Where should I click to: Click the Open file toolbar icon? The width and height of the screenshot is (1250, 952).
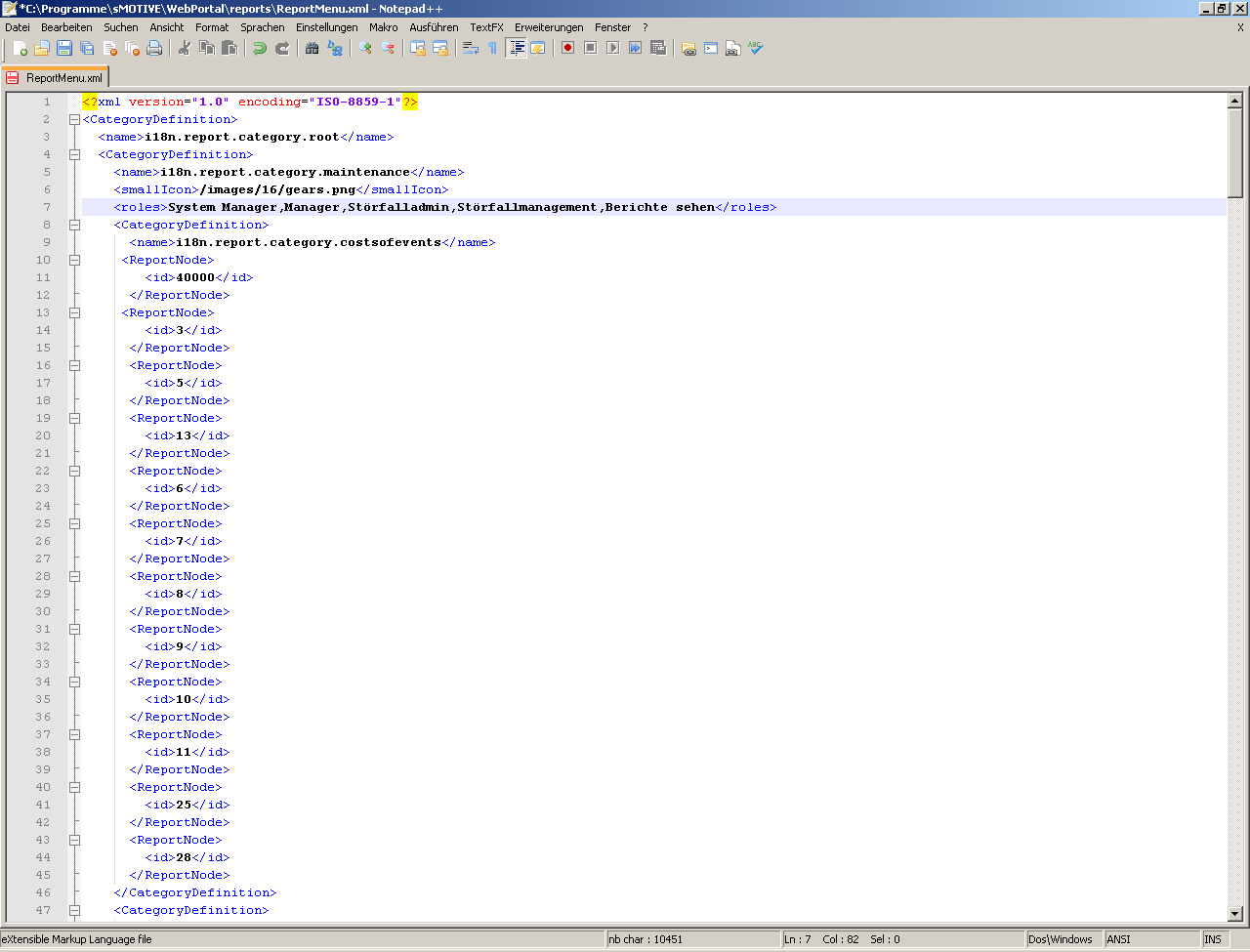click(x=42, y=48)
